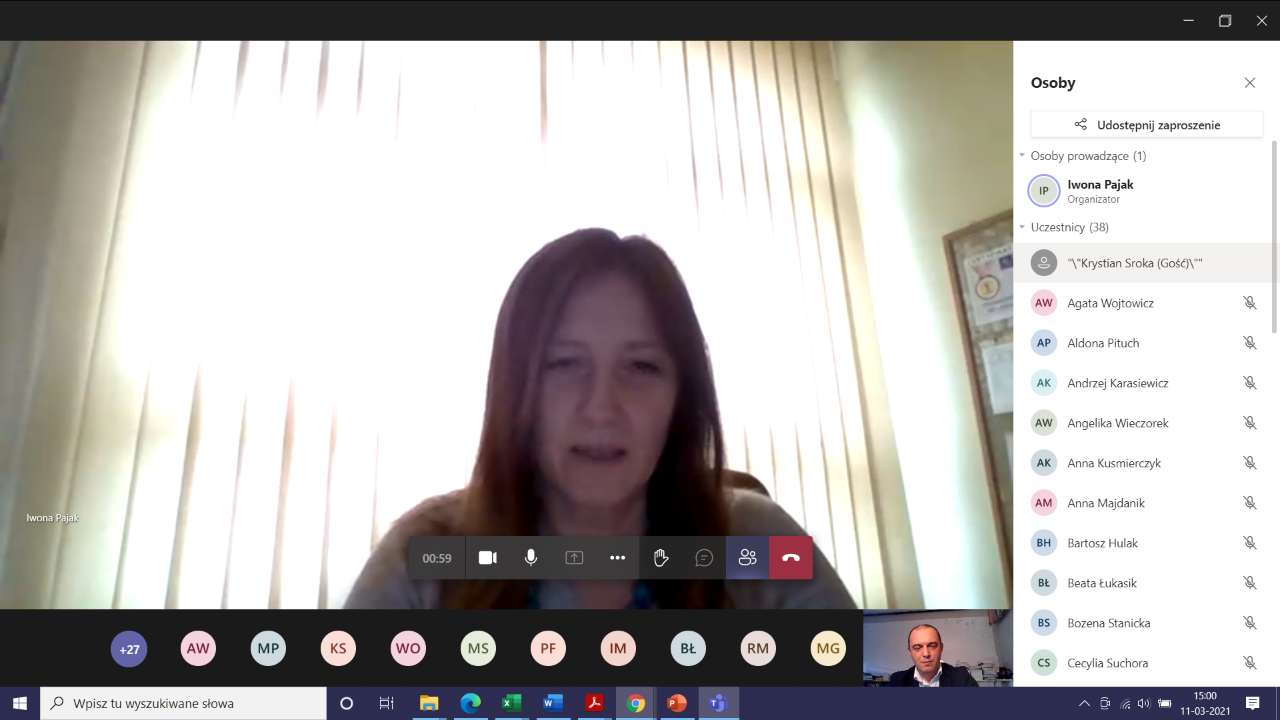Image resolution: width=1280 pixels, height=720 pixels.
Task: Hang up the call
Action: [x=791, y=558]
